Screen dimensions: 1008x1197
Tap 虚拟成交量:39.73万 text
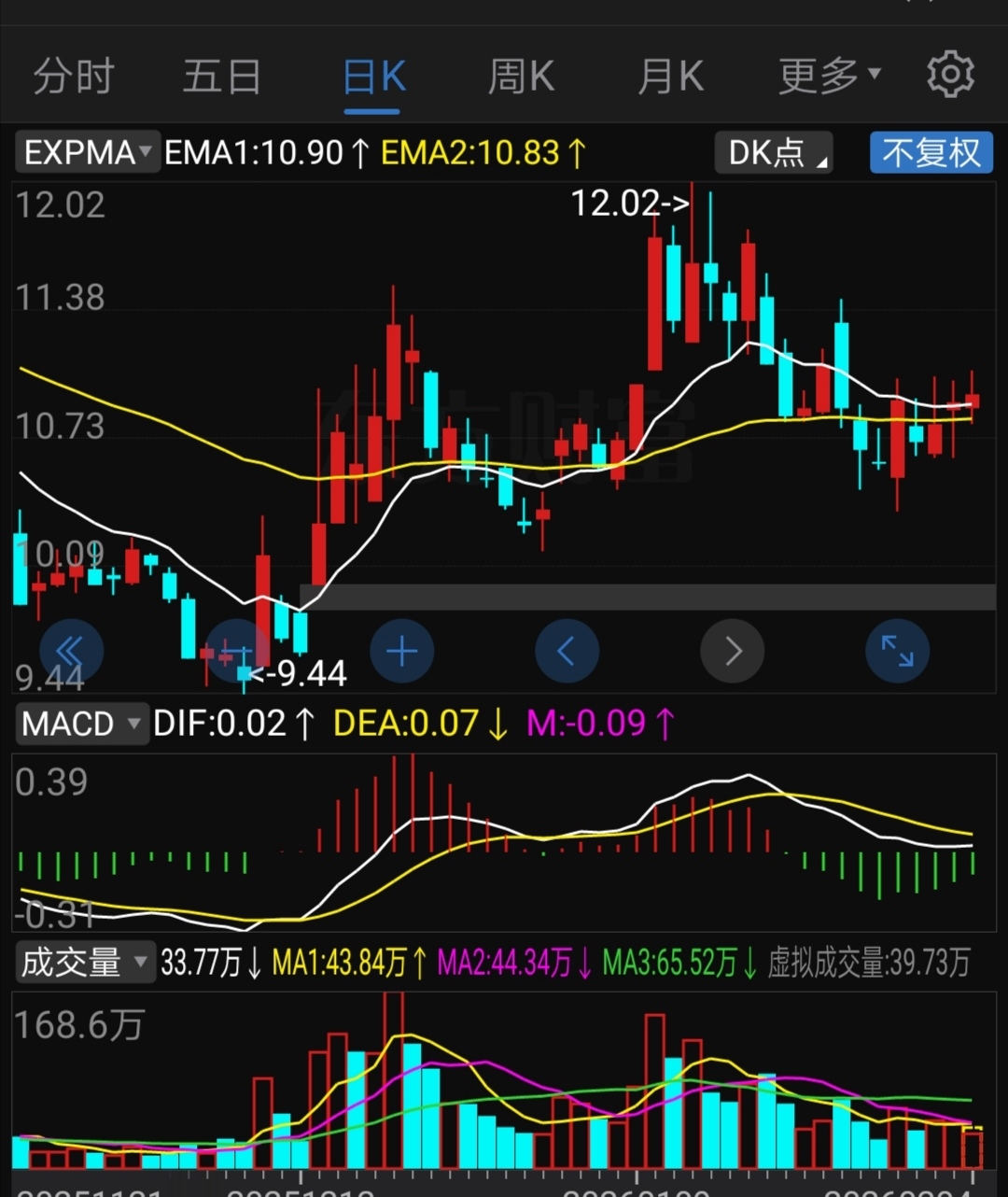pos(869,962)
